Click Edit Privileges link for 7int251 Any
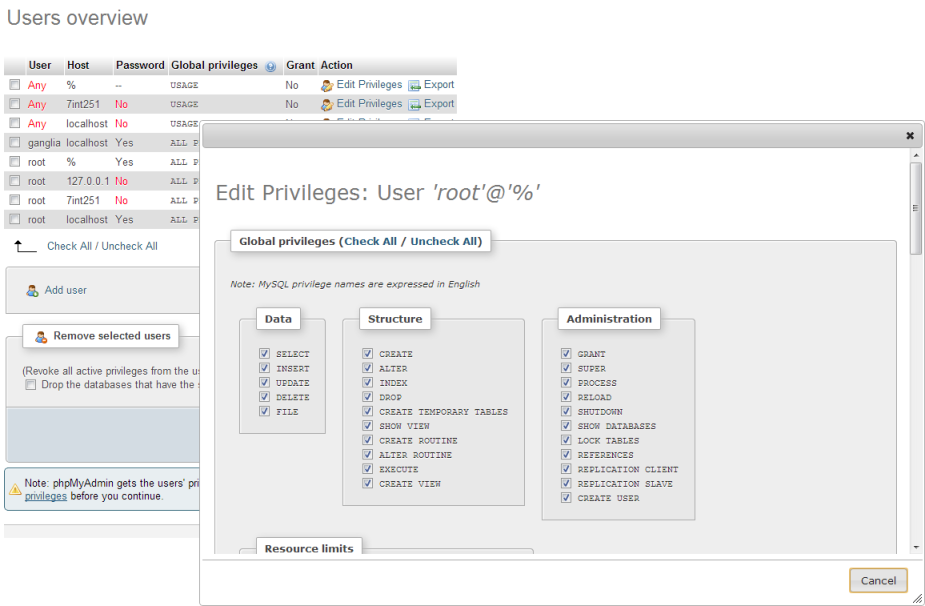 click(x=369, y=104)
